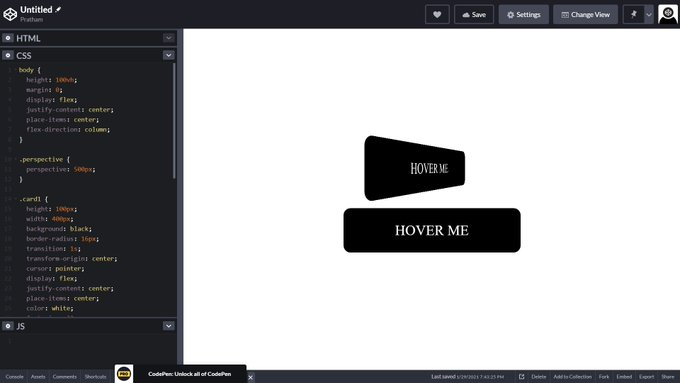Expand the HTML panel options chevron

pyautogui.click(x=169, y=38)
